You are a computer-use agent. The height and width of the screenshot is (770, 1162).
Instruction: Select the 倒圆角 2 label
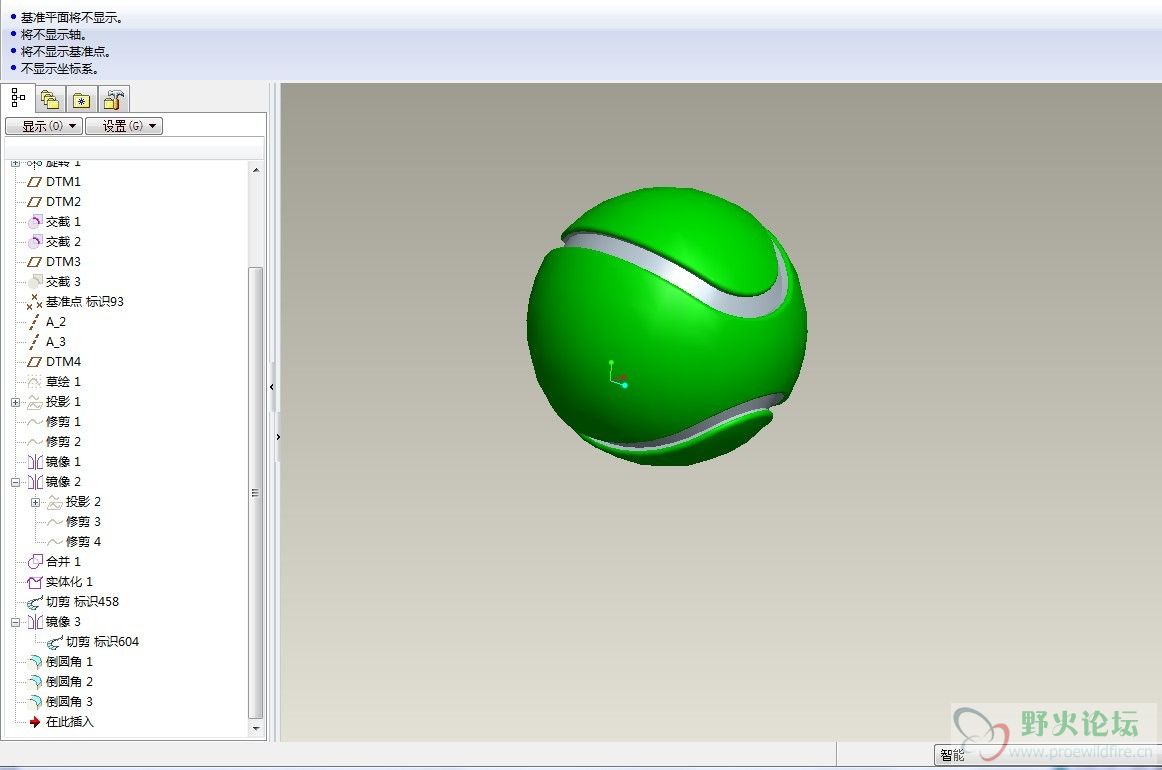click(69, 682)
